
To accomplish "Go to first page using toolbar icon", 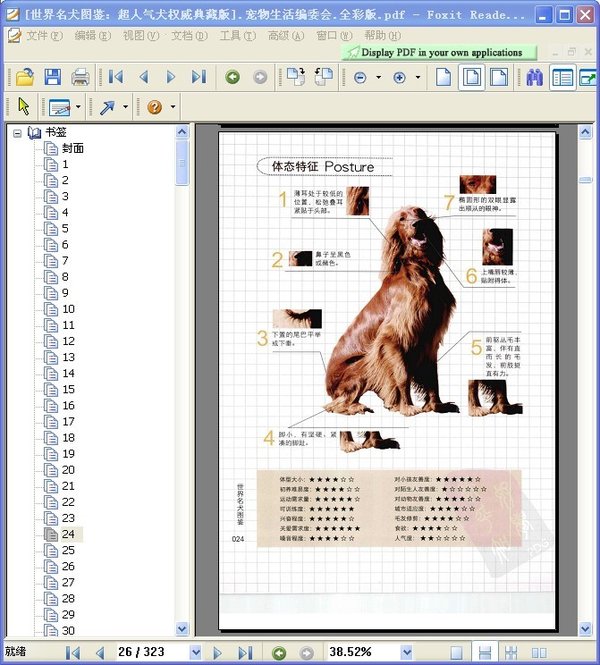I will tap(116, 77).
